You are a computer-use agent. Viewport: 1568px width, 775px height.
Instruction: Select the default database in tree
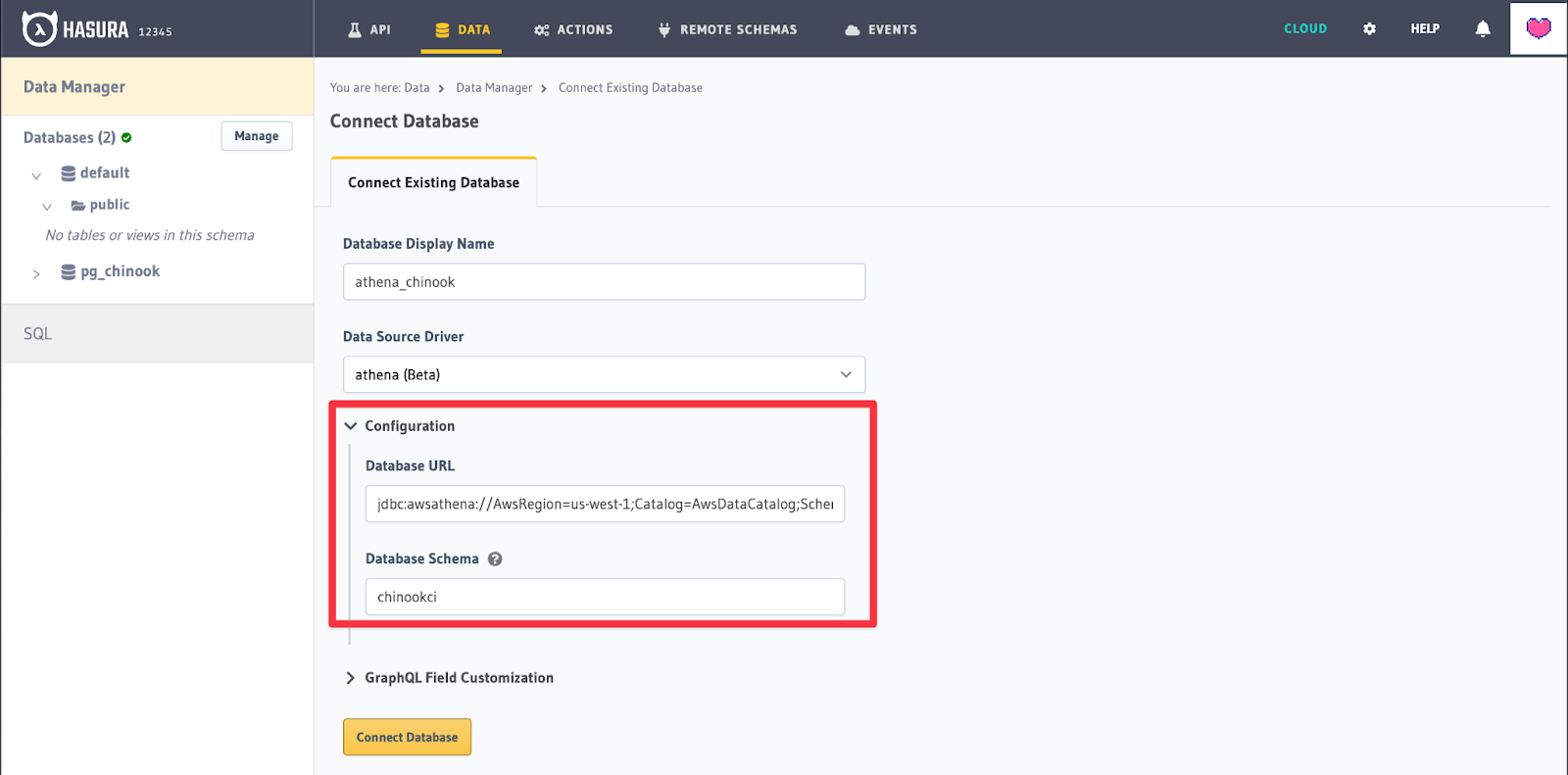(105, 173)
